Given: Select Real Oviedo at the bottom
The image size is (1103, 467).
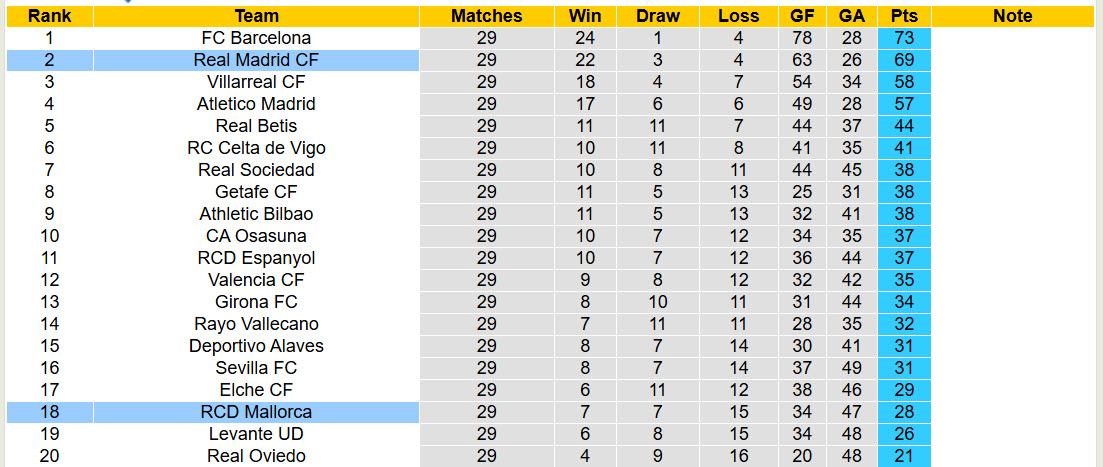Looking at the screenshot, I should 256,456.
